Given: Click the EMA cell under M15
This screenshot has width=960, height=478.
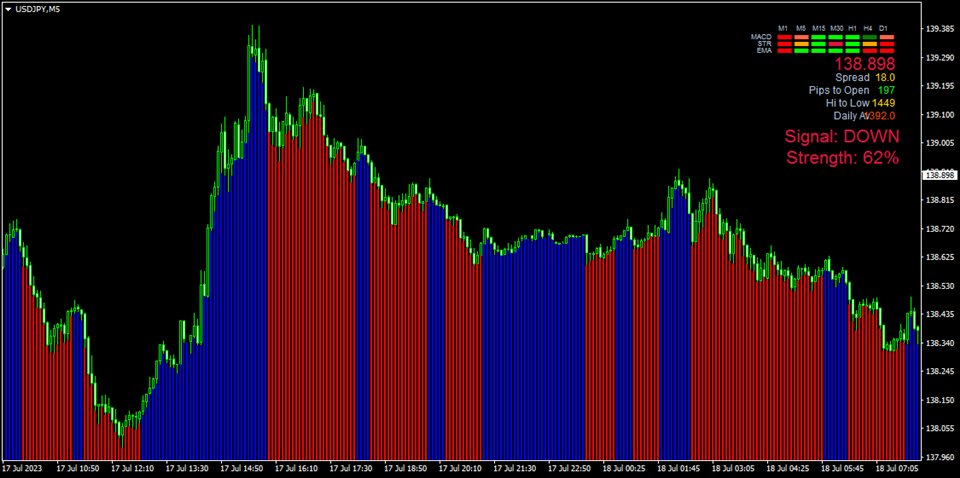Looking at the screenshot, I should [x=819, y=50].
